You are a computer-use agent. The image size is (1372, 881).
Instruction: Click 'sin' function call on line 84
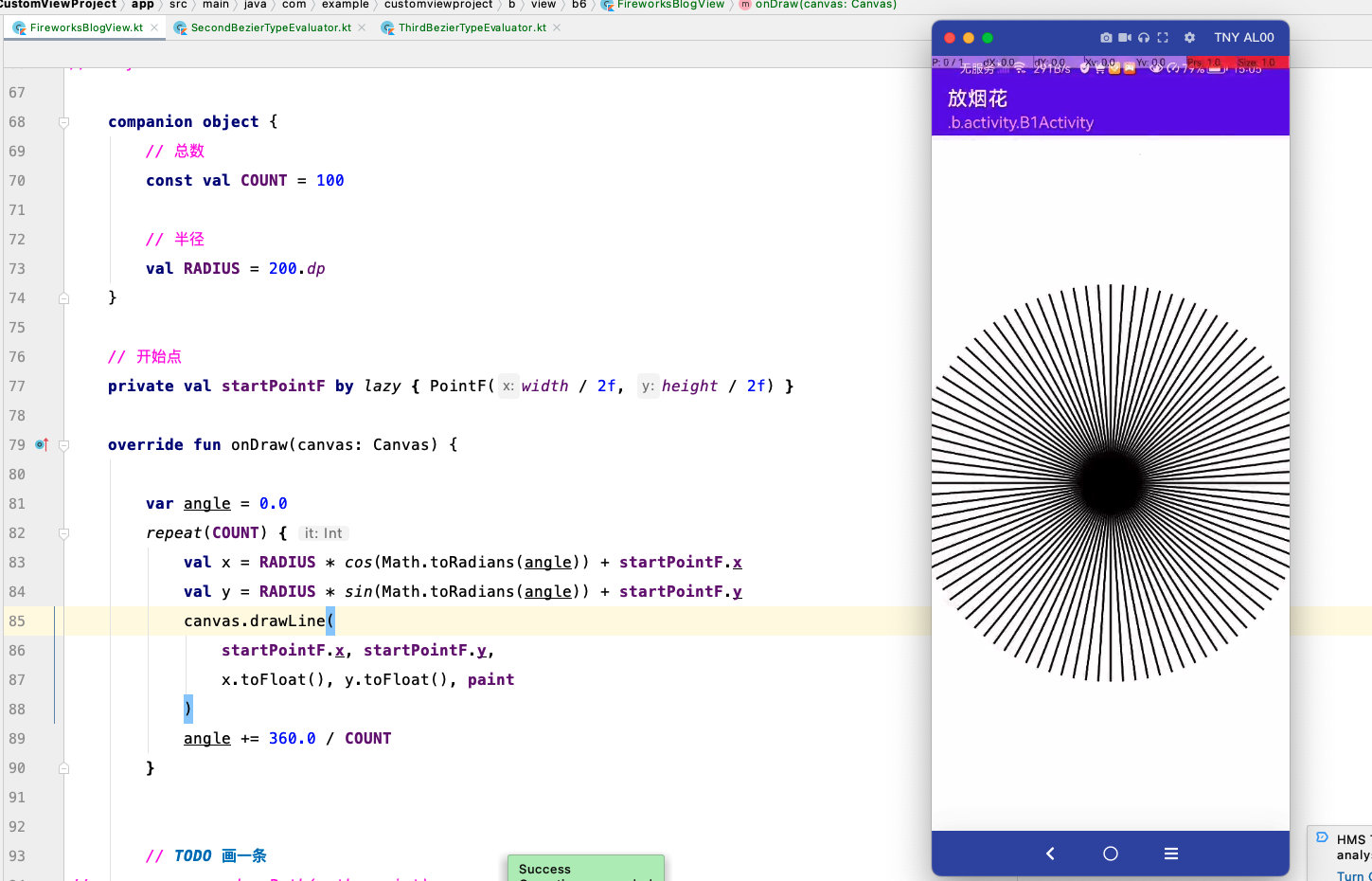tap(359, 592)
